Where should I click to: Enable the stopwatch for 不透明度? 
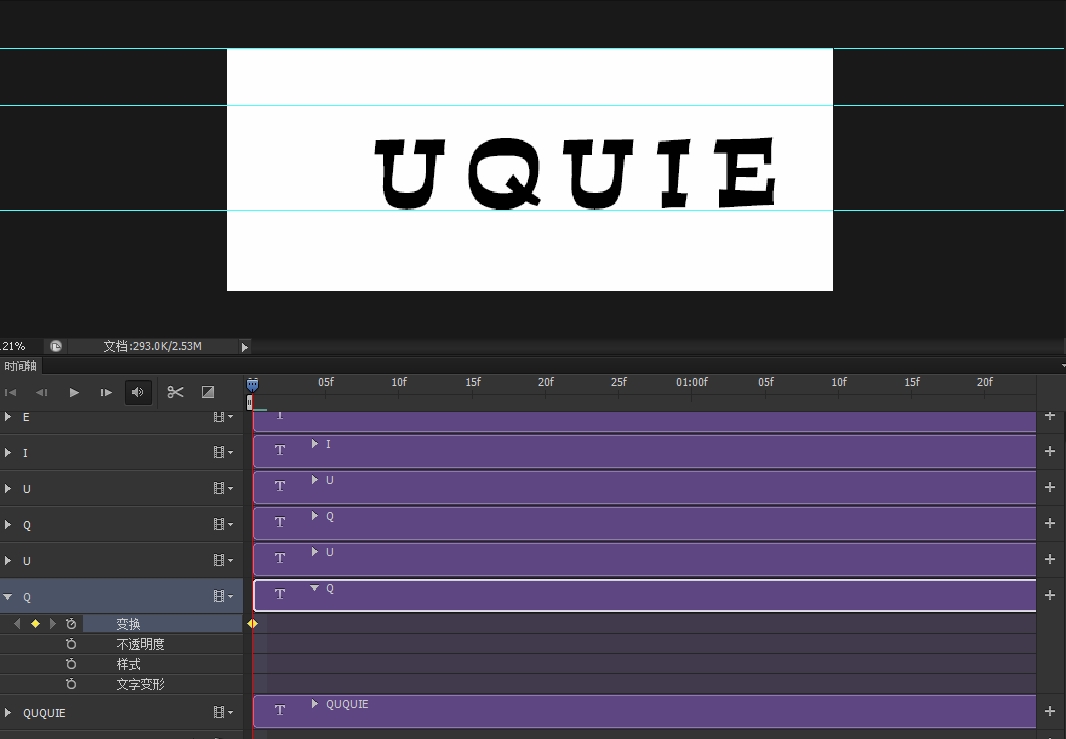tap(71, 644)
